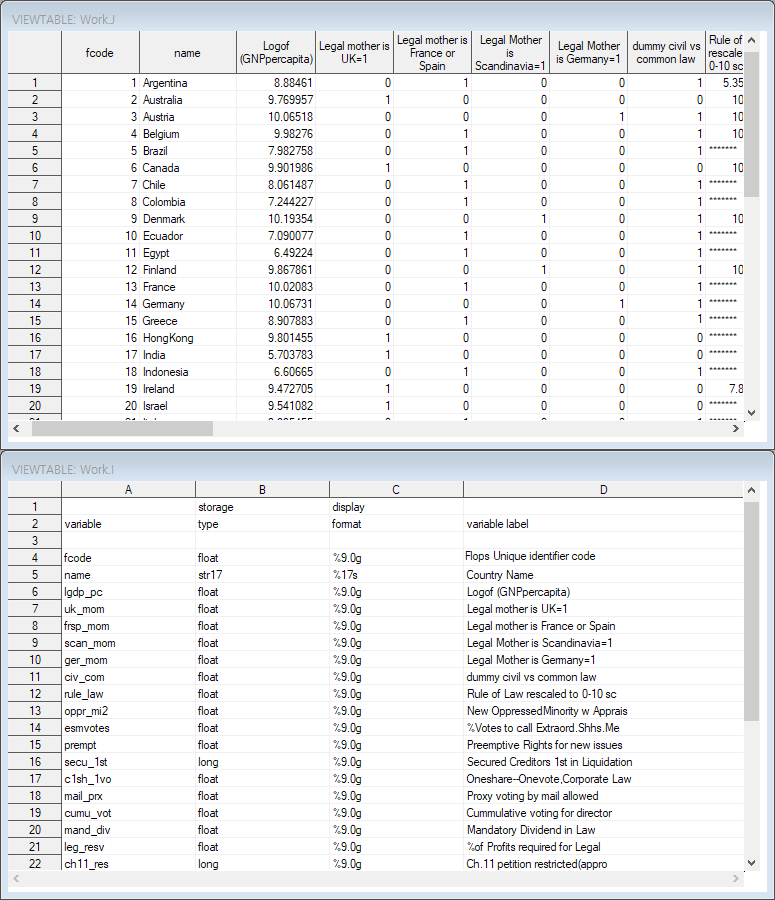Image resolution: width=775 pixels, height=900 pixels.
Task: Click Mandatory Dividend in Law label cell
Action: (603, 829)
